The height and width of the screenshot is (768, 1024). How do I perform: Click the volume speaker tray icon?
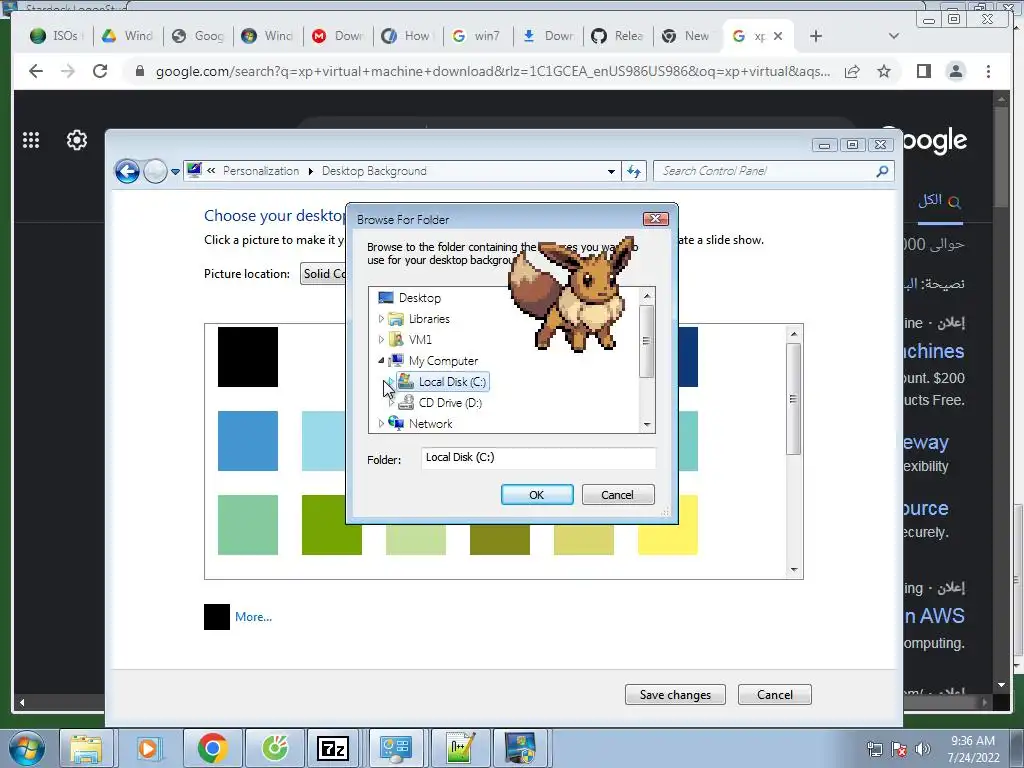[x=923, y=749]
